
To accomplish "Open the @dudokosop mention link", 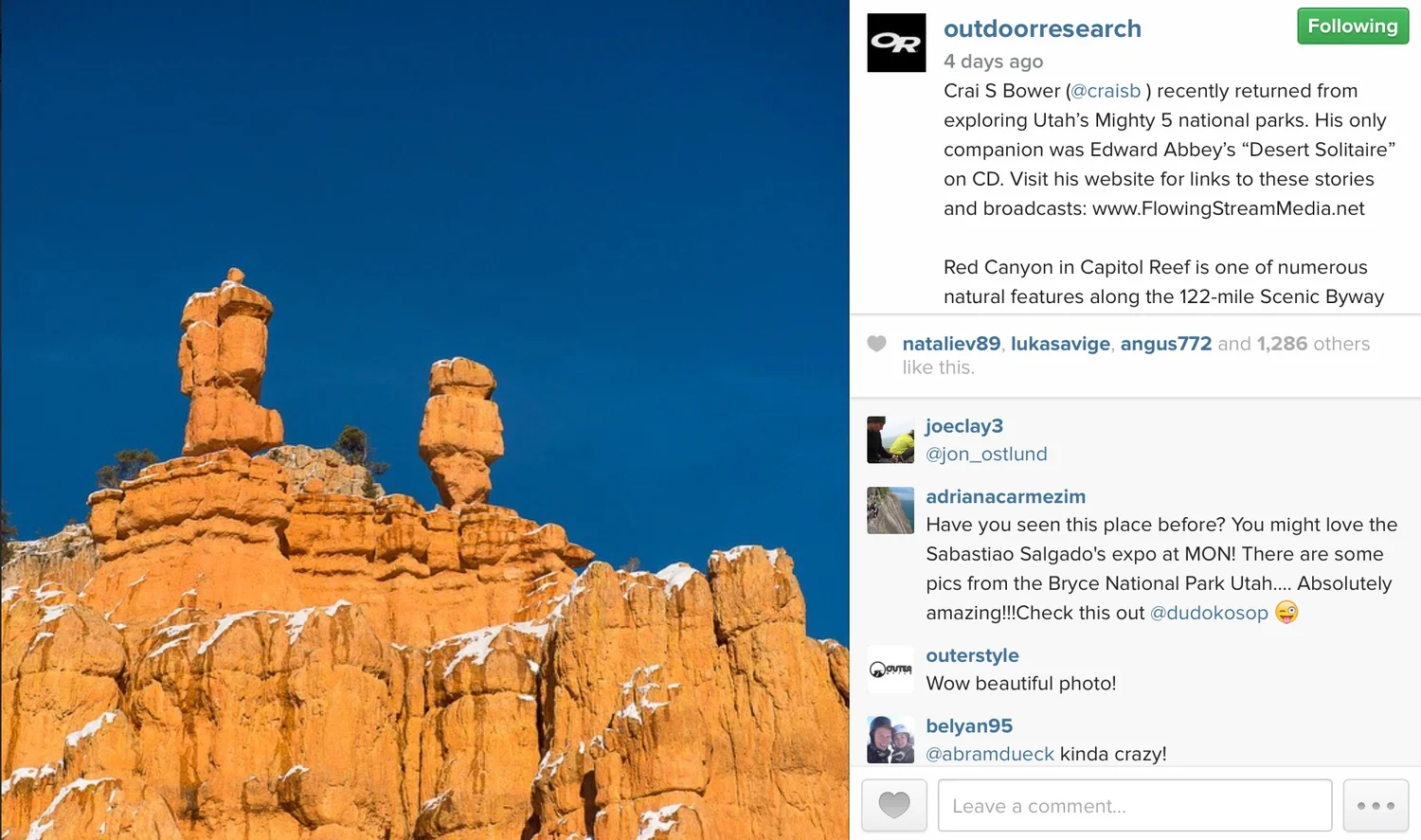I will click(1209, 613).
